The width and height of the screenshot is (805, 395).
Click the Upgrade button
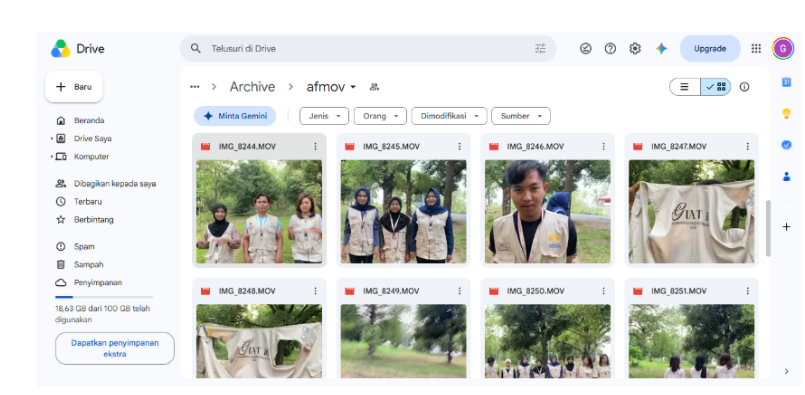710,49
